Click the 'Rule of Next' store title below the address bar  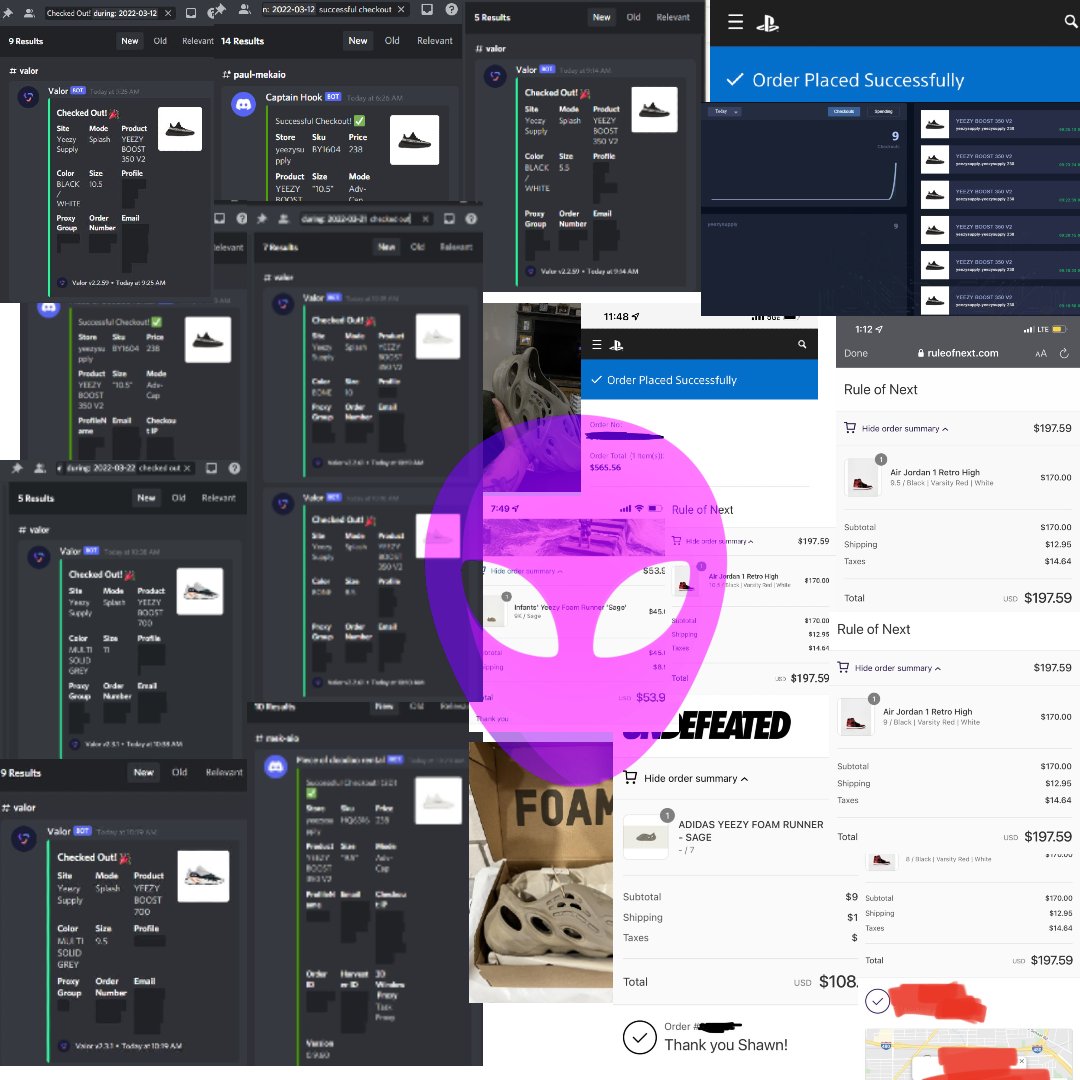pos(880,389)
